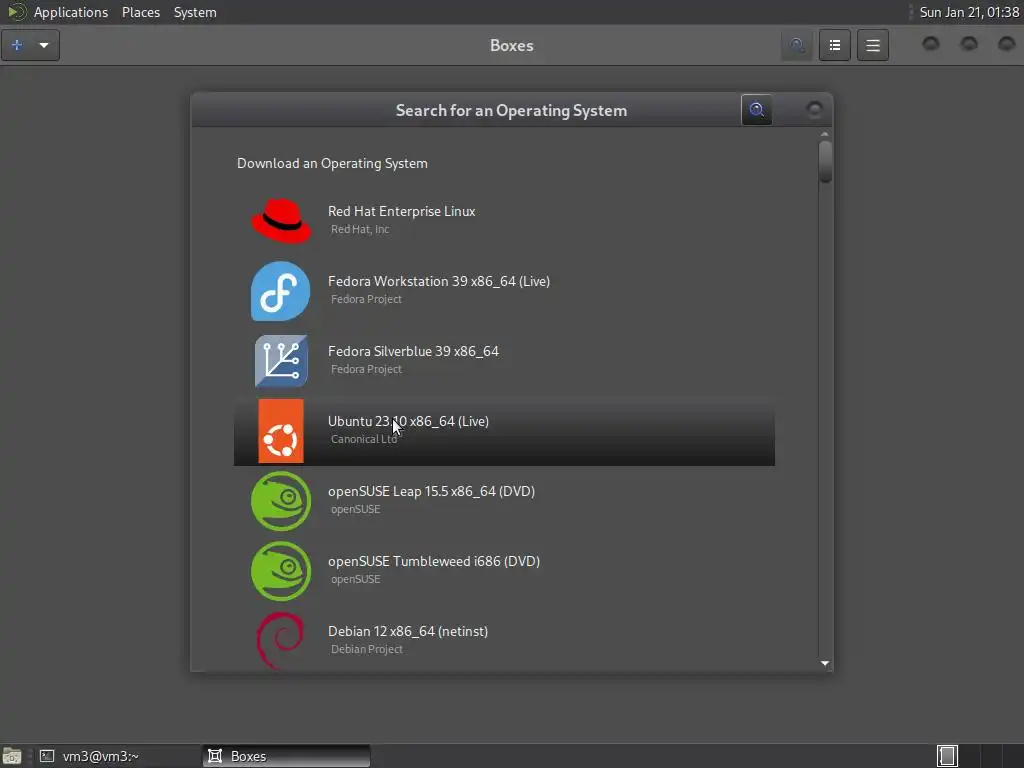Click the Boxes taskbar button

[286, 756]
